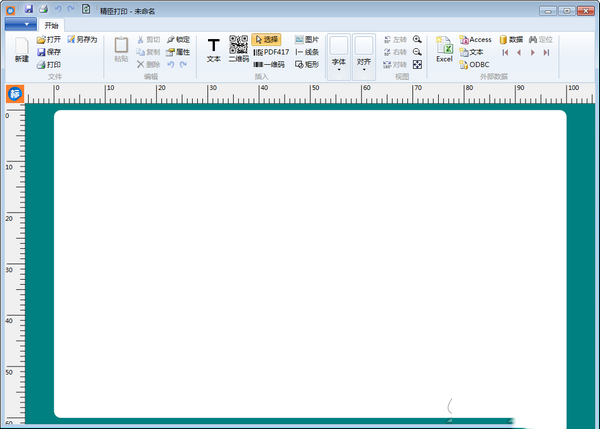
Task: Click 锁定 lock object
Action: pyautogui.click(x=178, y=39)
